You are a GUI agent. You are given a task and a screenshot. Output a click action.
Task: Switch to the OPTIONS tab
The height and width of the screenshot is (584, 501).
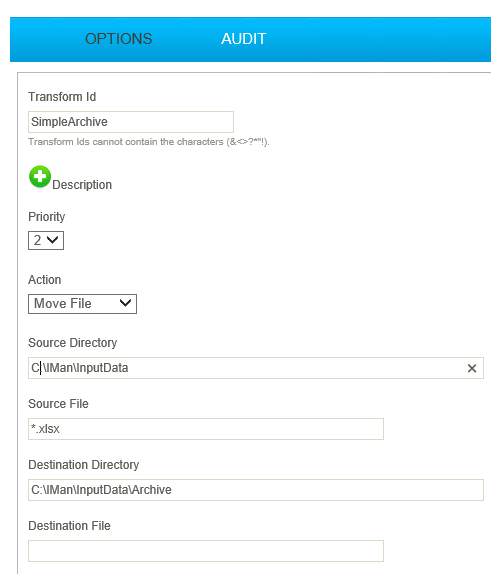[118, 39]
